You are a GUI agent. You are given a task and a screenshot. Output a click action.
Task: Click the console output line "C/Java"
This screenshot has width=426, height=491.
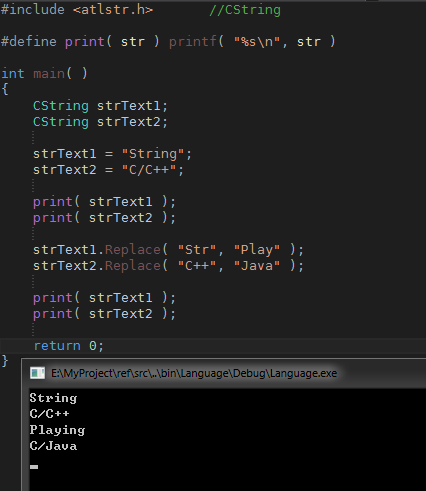[x=53, y=446]
